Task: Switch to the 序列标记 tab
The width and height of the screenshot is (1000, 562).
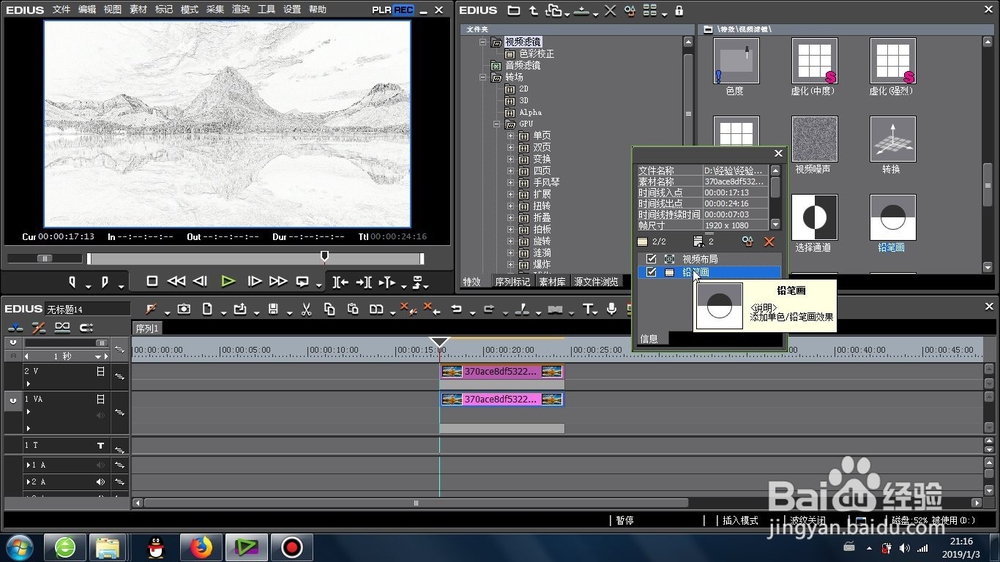Action: [x=512, y=282]
